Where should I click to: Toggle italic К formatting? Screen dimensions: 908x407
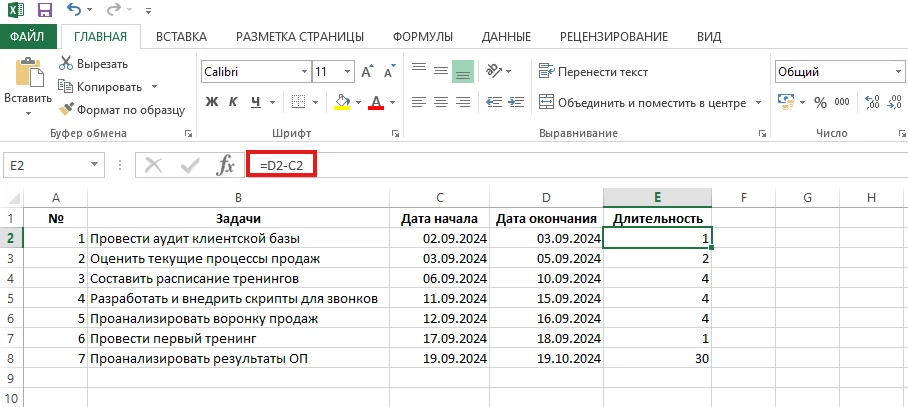click(x=233, y=102)
